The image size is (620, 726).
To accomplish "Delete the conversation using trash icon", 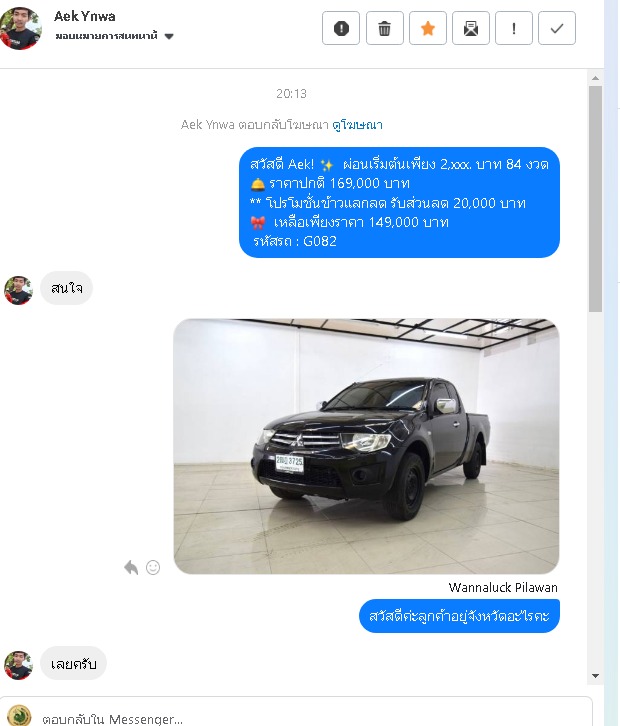I will [384, 29].
